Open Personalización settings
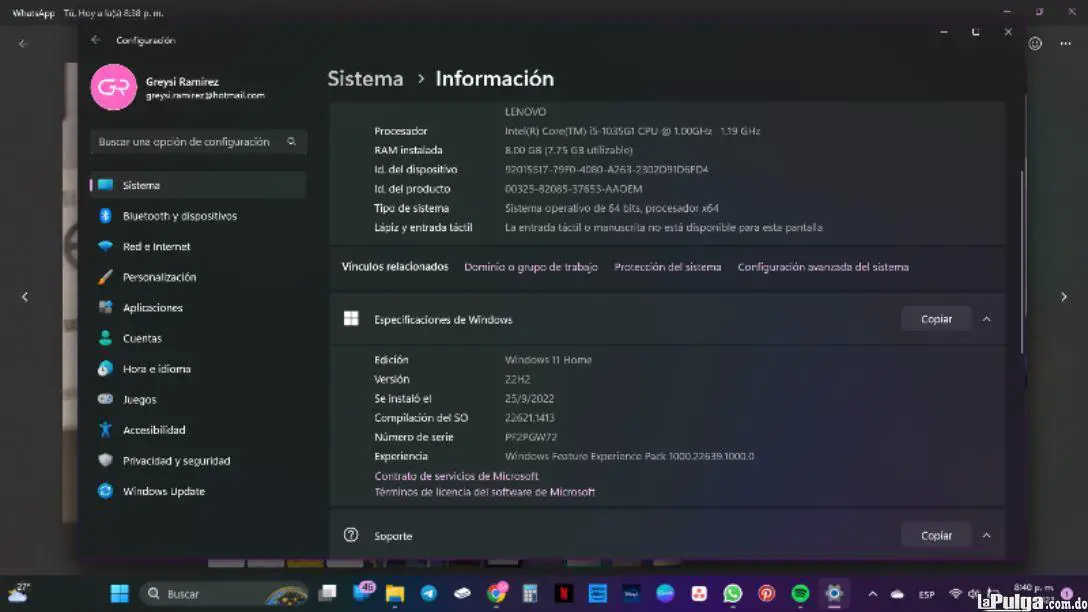 (198, 277)
